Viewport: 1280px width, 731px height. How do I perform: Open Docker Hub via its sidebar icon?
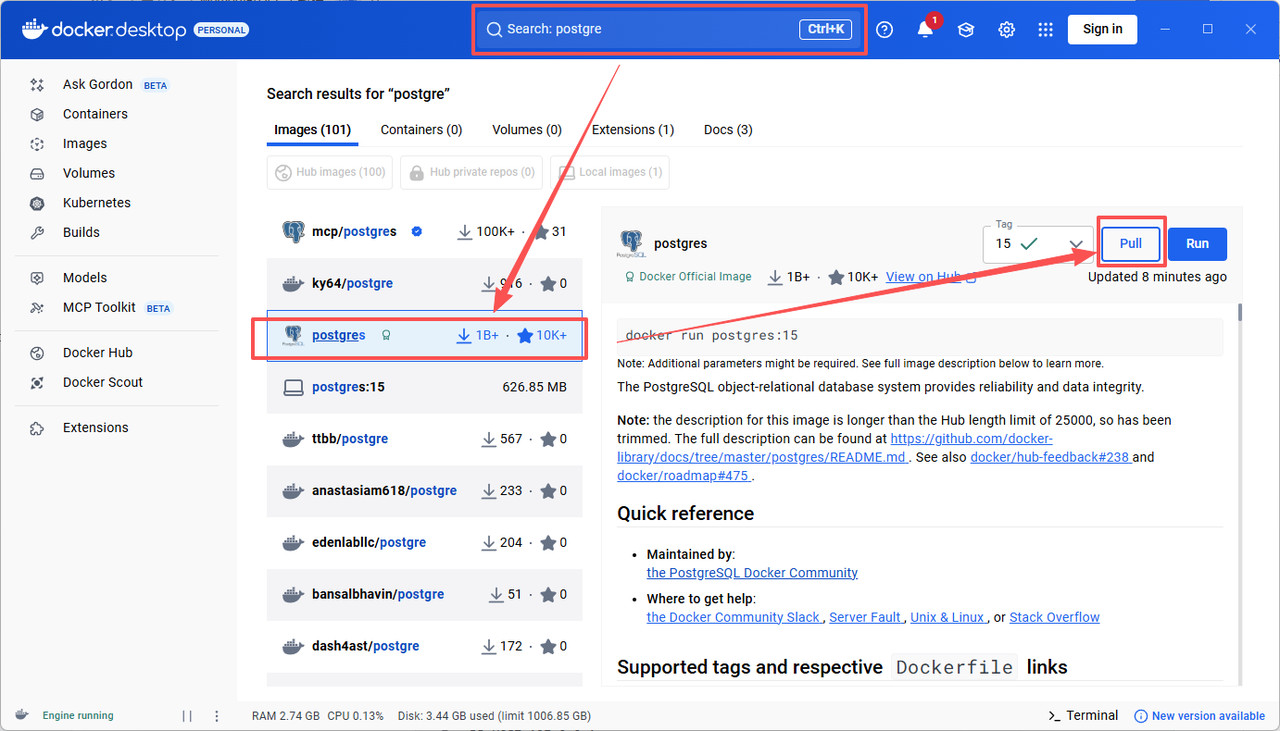click(x=37, y=353)
